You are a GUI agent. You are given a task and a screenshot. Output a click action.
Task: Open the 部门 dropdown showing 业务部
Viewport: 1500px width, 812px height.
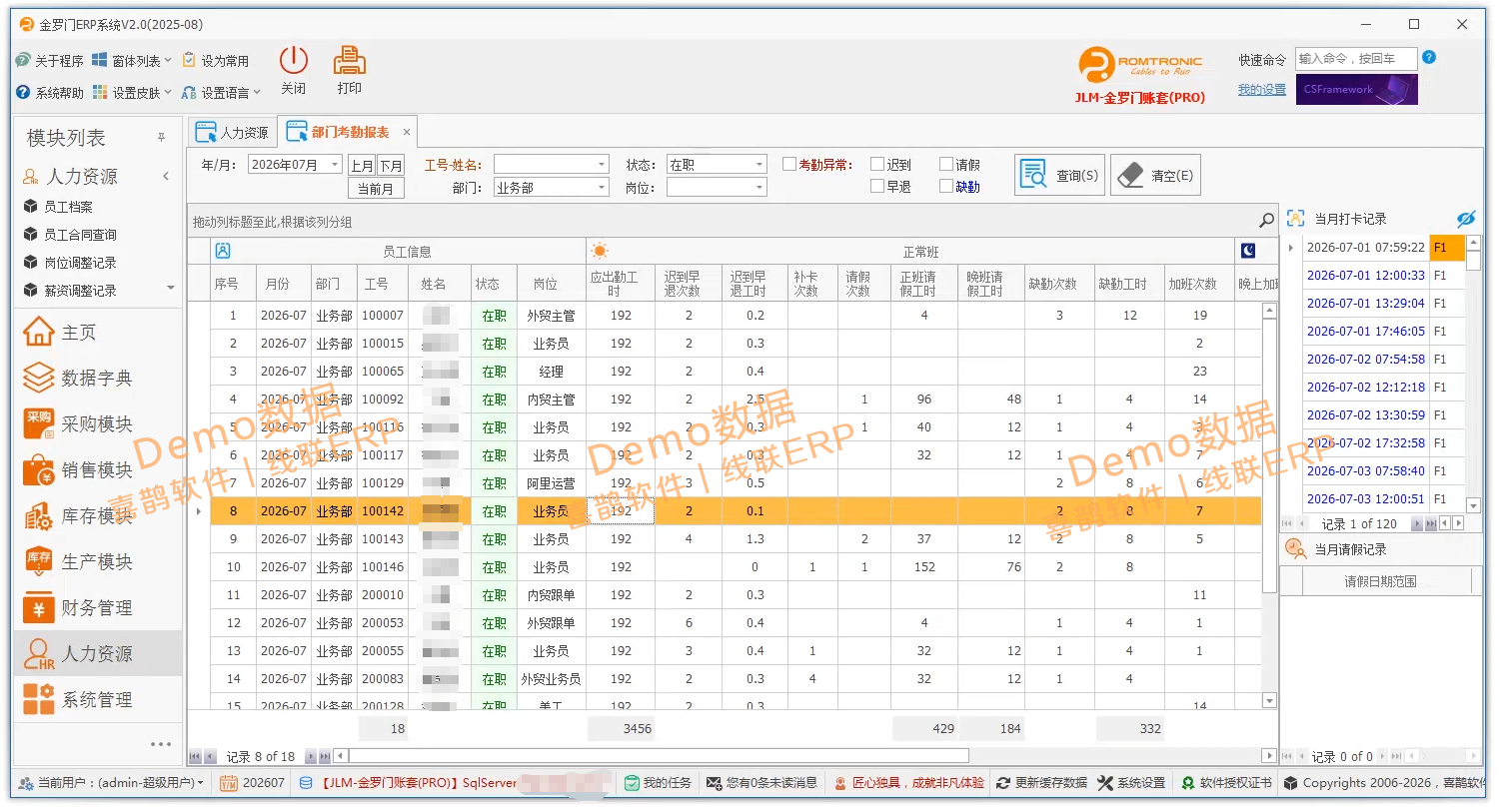point(602,188)
